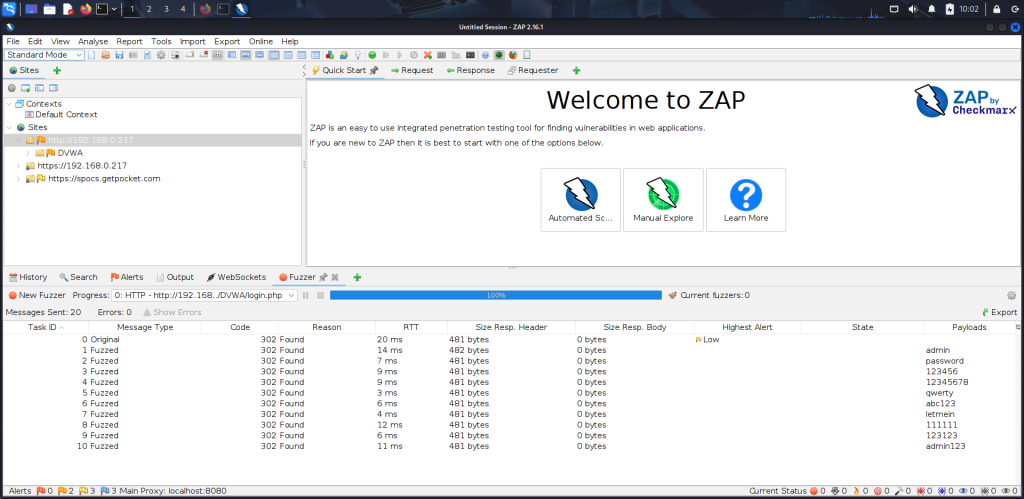This screenshot has width=1024, height=499.
Task: Select the Original row with Low alert
Action: click(x=512, y=340)
